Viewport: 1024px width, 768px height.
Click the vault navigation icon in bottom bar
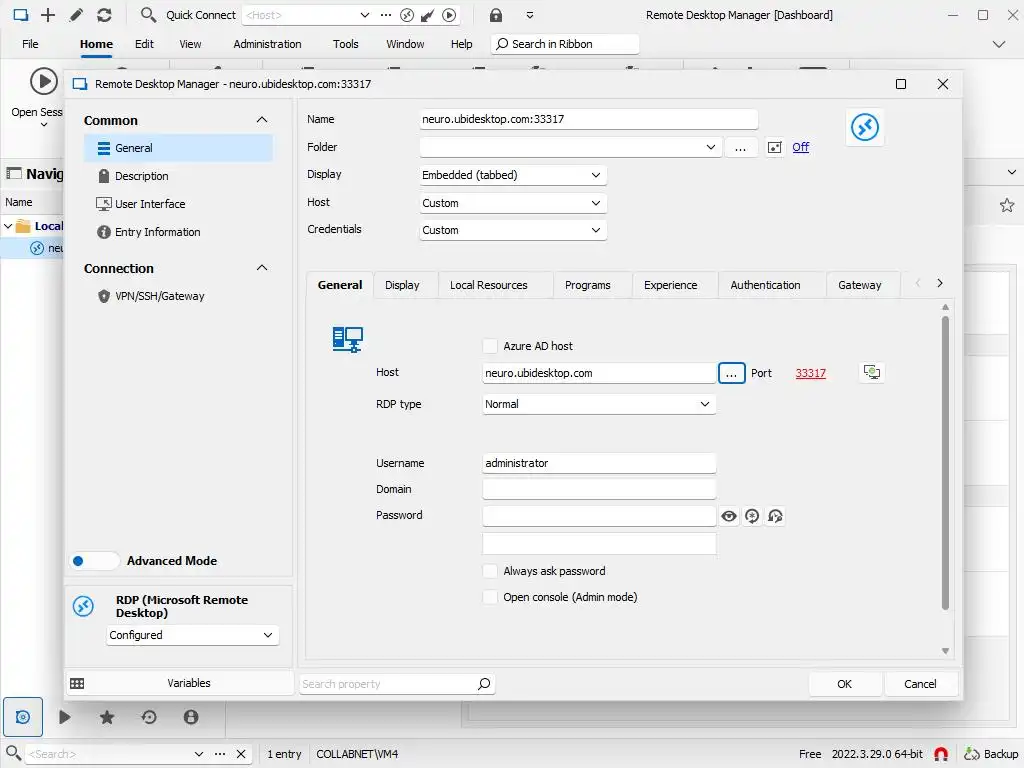(x=23, y=717)
